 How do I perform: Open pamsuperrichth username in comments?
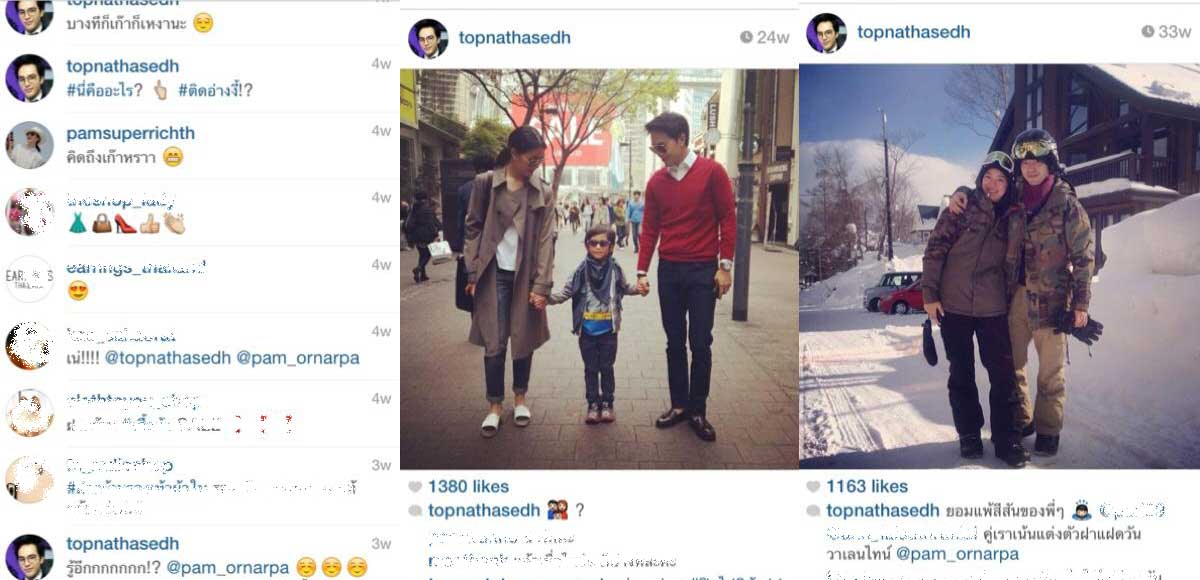point(130,133)
